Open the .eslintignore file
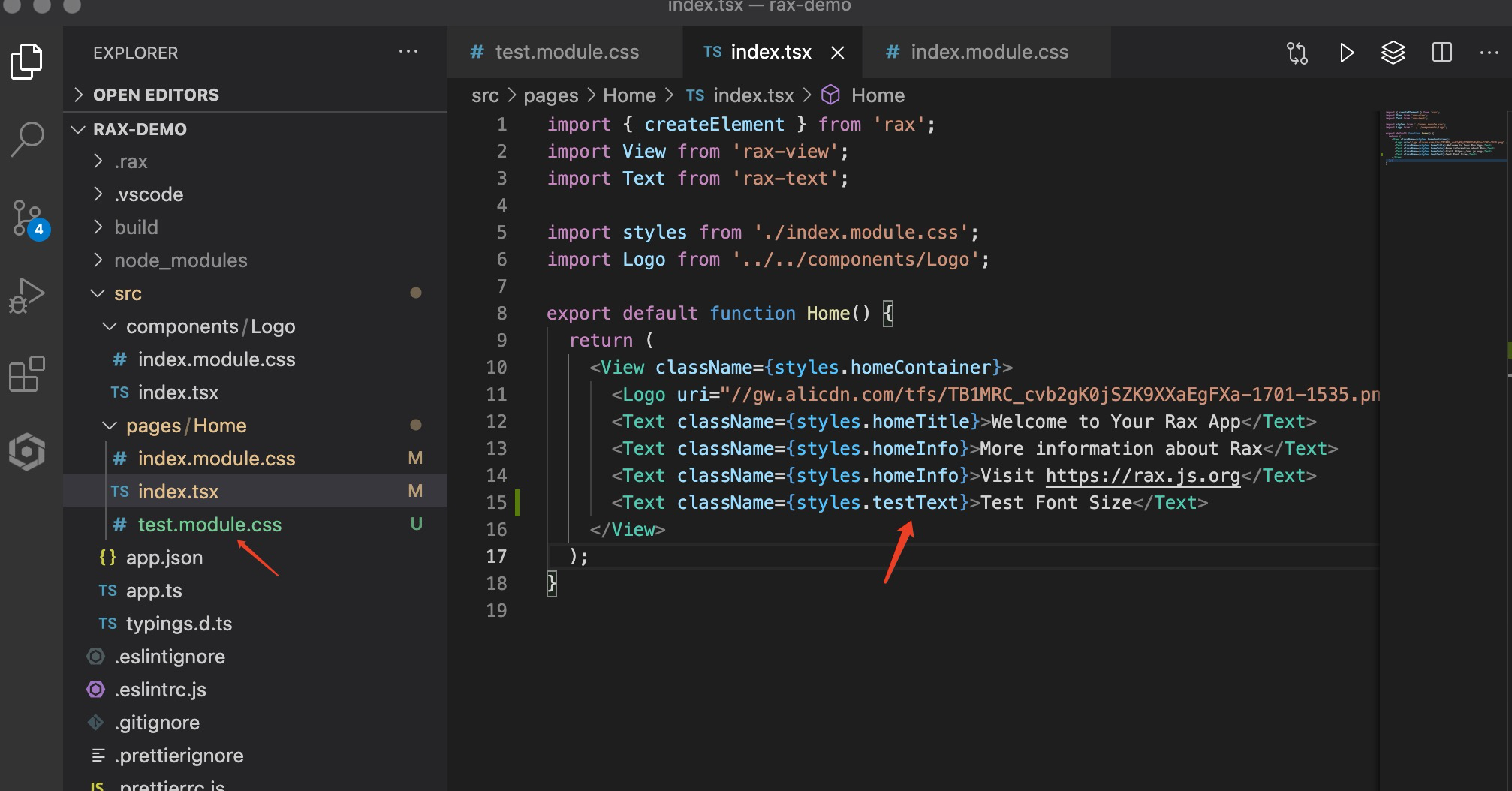Viewport: 1512px width, 791px height. (255, 657)
